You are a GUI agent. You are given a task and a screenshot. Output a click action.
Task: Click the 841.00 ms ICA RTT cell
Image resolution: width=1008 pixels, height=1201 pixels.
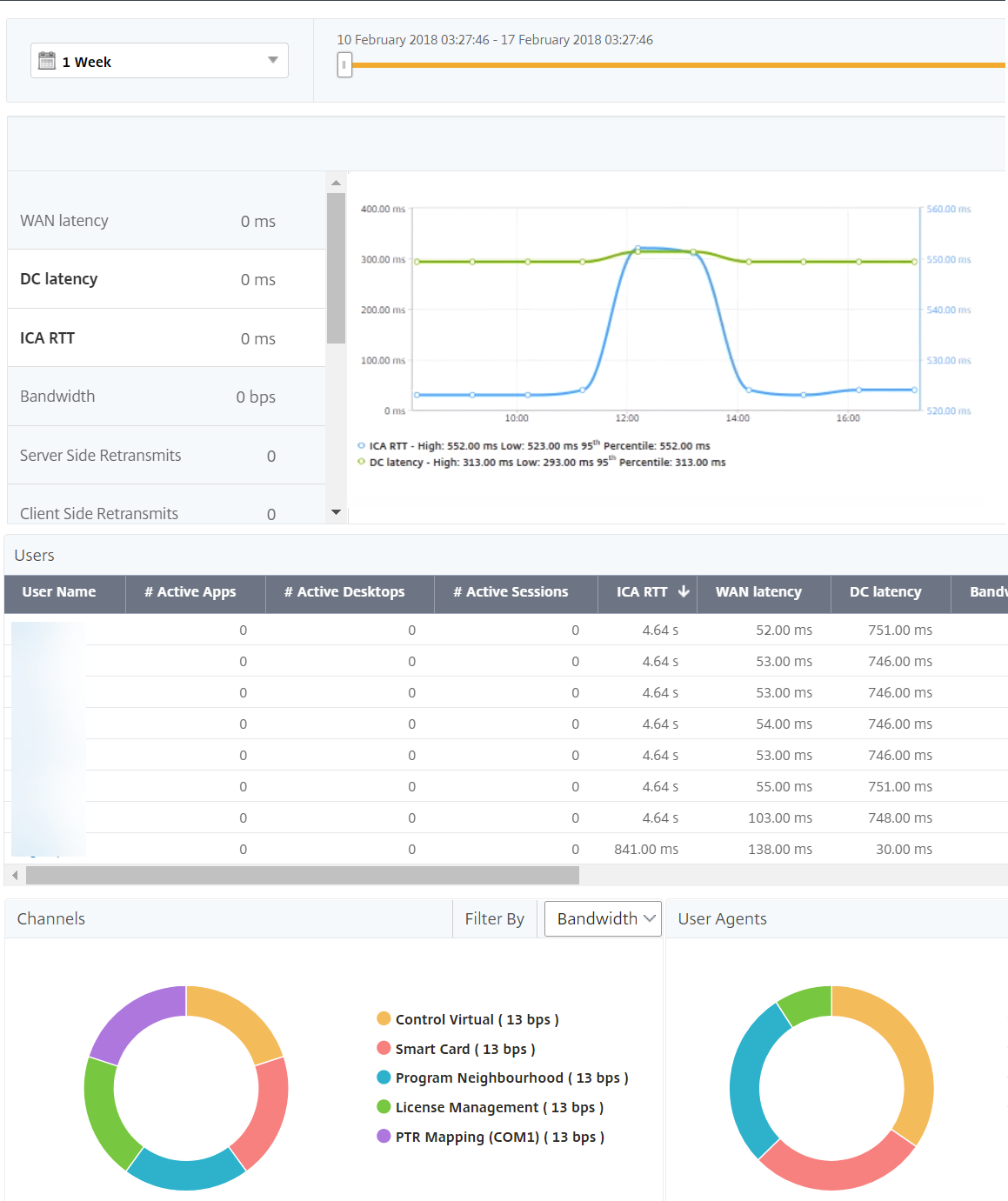click(646, 849)
